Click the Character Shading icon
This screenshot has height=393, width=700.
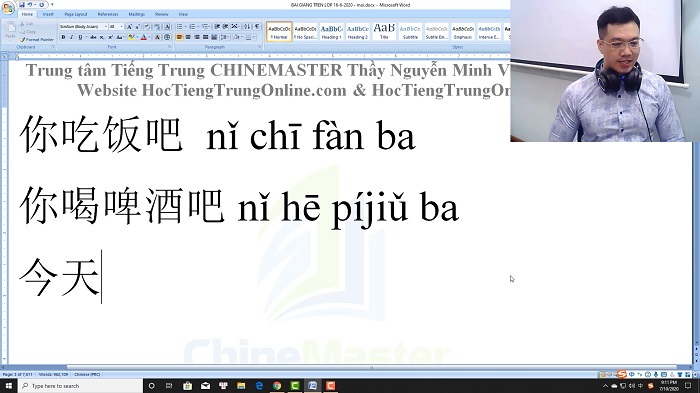(158, 37)
